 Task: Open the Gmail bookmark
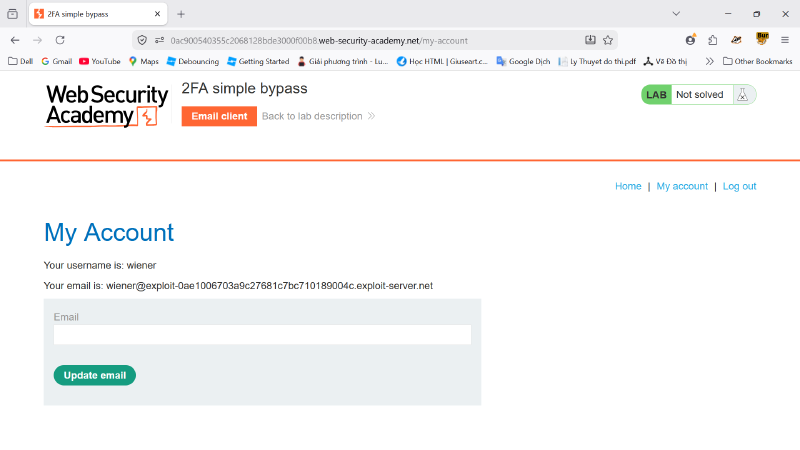tap(57, 61)
